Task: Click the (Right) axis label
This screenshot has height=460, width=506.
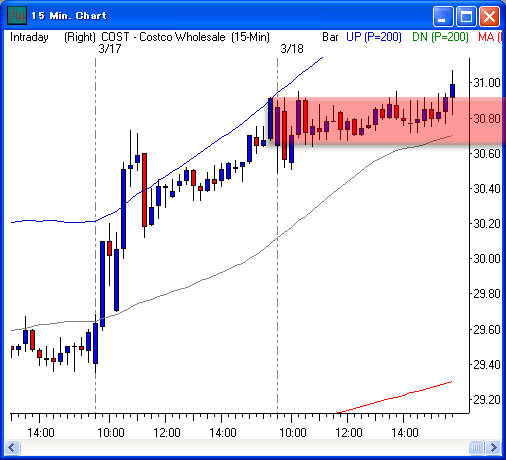Action: [80, 37]
